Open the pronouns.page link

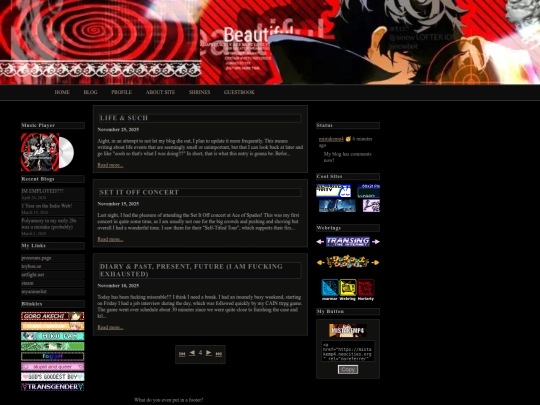tap(36, 258)
